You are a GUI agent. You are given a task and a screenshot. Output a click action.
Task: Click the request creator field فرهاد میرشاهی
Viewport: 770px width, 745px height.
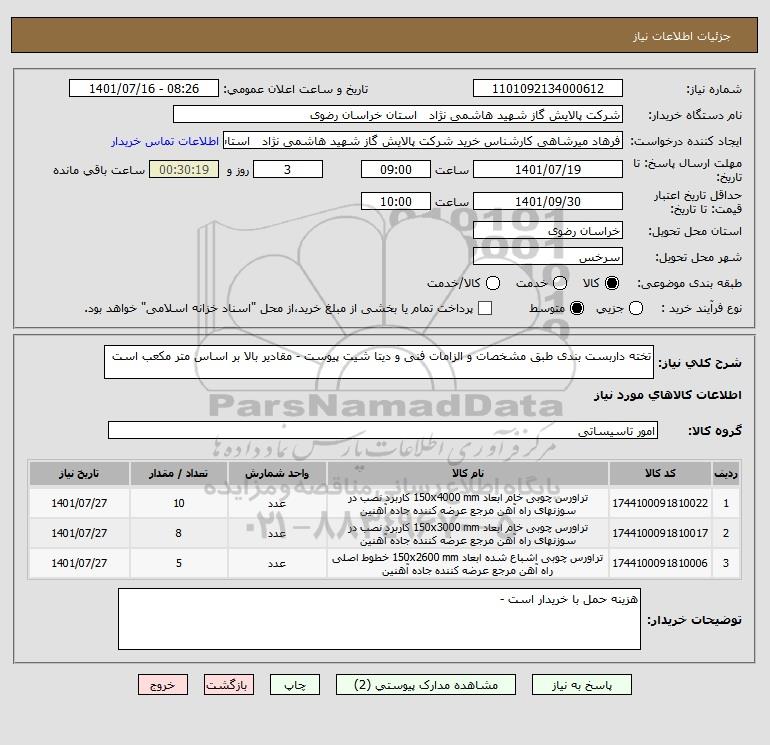pyautogui.click(x=423, y=141)
